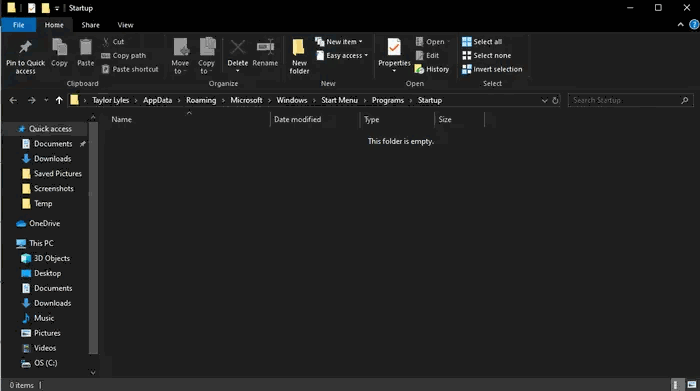
Task: Open the Easy access dropdown
Action: (x=342, y=55)
